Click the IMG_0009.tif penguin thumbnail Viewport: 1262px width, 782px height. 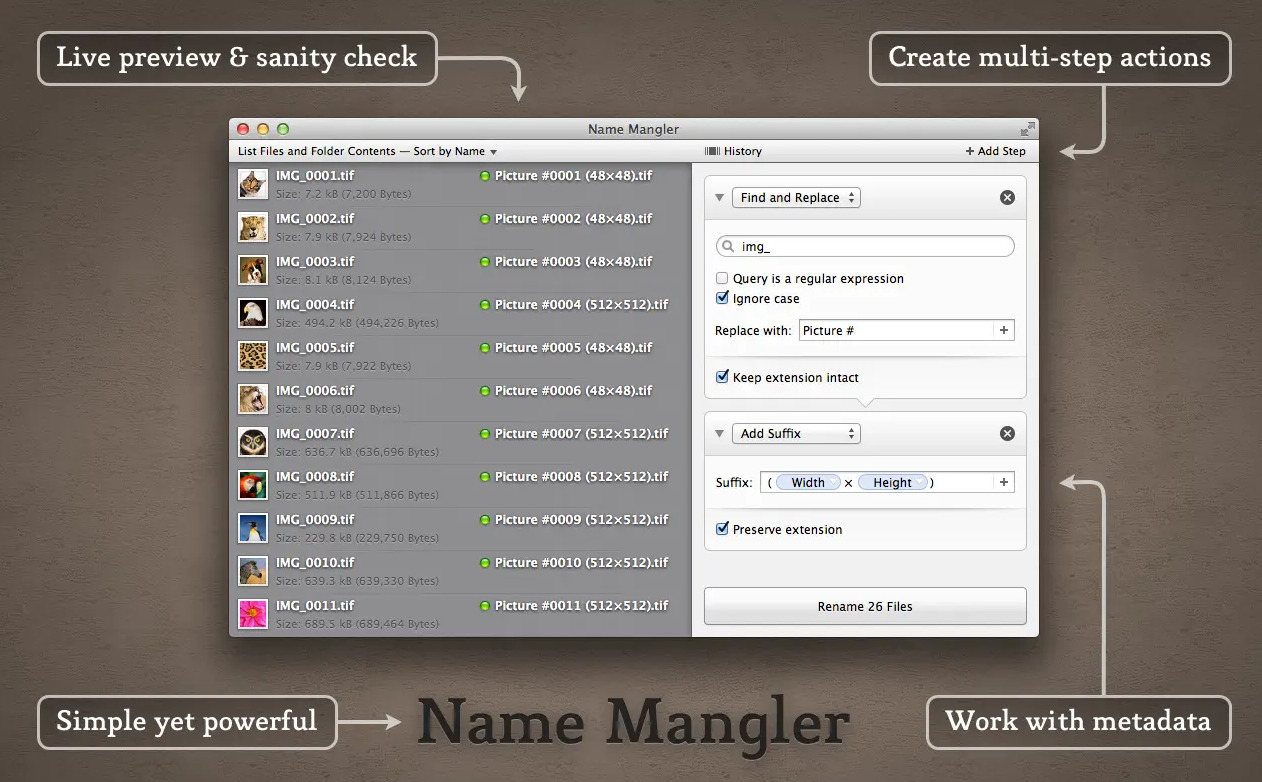252,528
